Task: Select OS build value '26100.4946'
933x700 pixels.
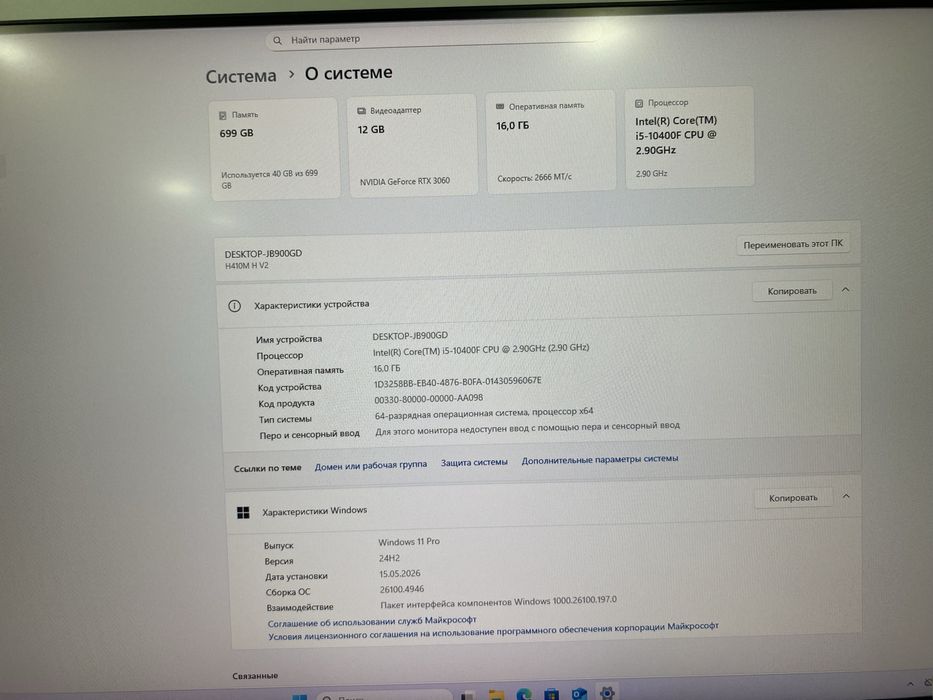Action: coord(402,589)
